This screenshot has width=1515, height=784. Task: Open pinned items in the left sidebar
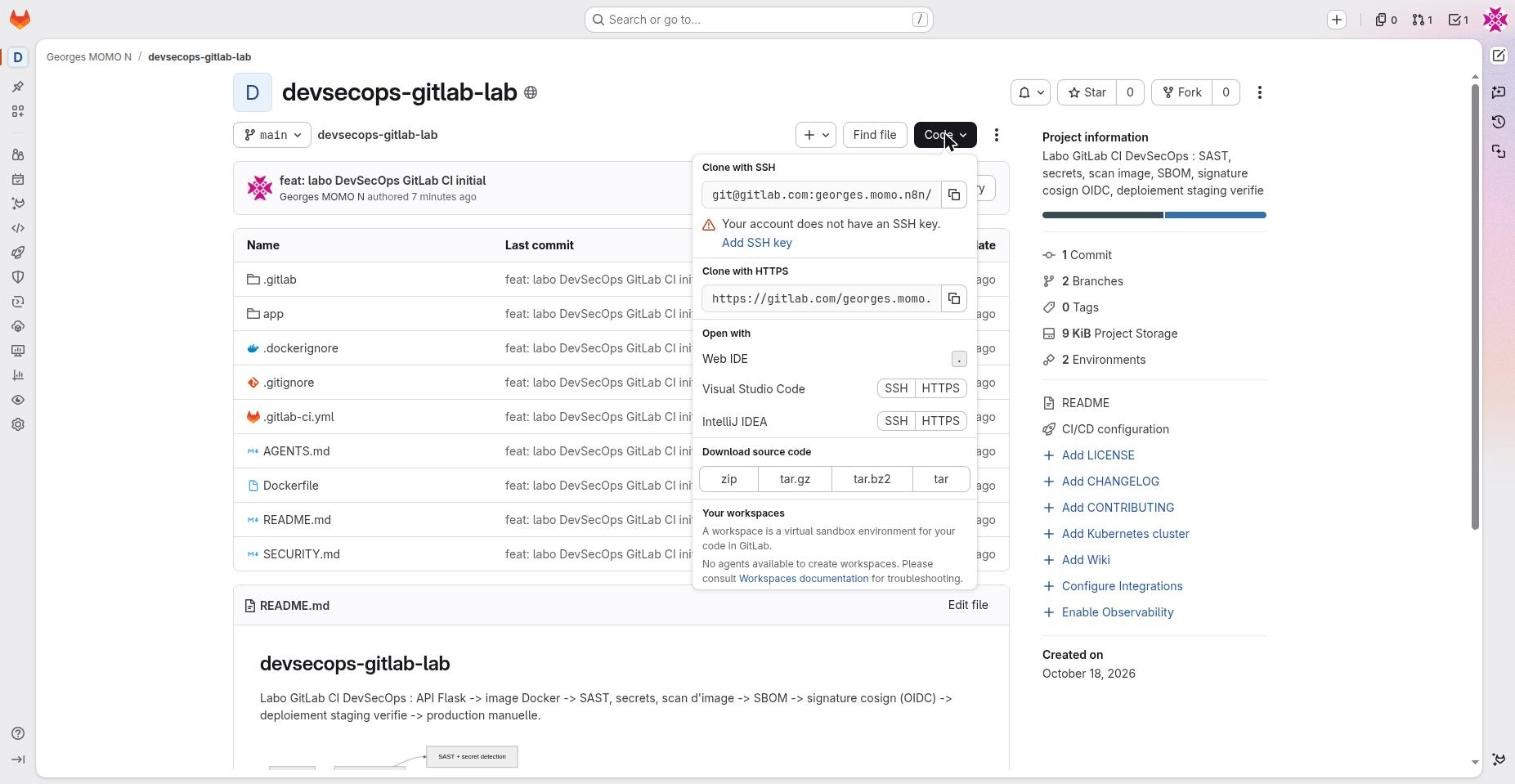coord(17,87)
